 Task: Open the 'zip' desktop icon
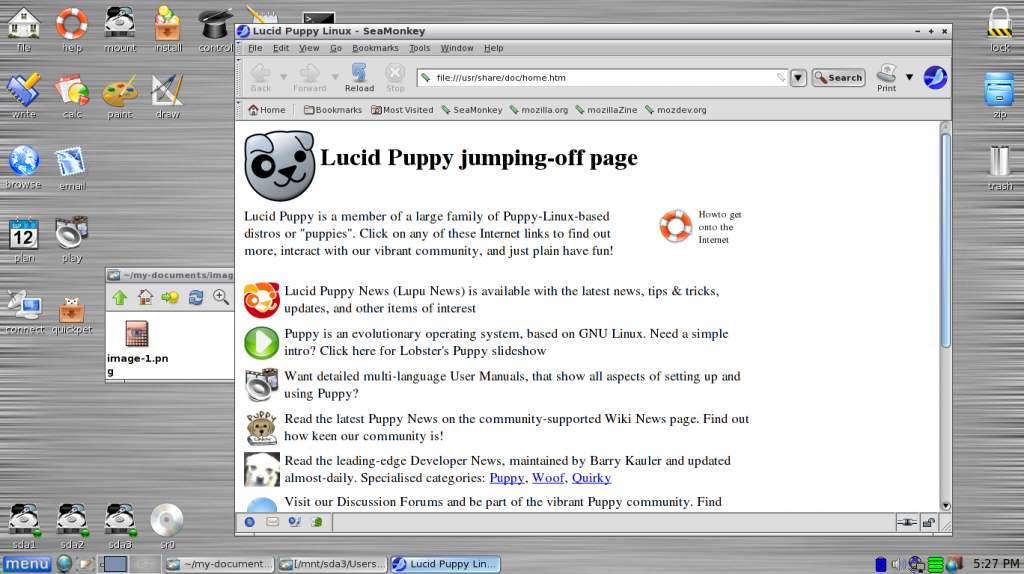coord(999,96)
